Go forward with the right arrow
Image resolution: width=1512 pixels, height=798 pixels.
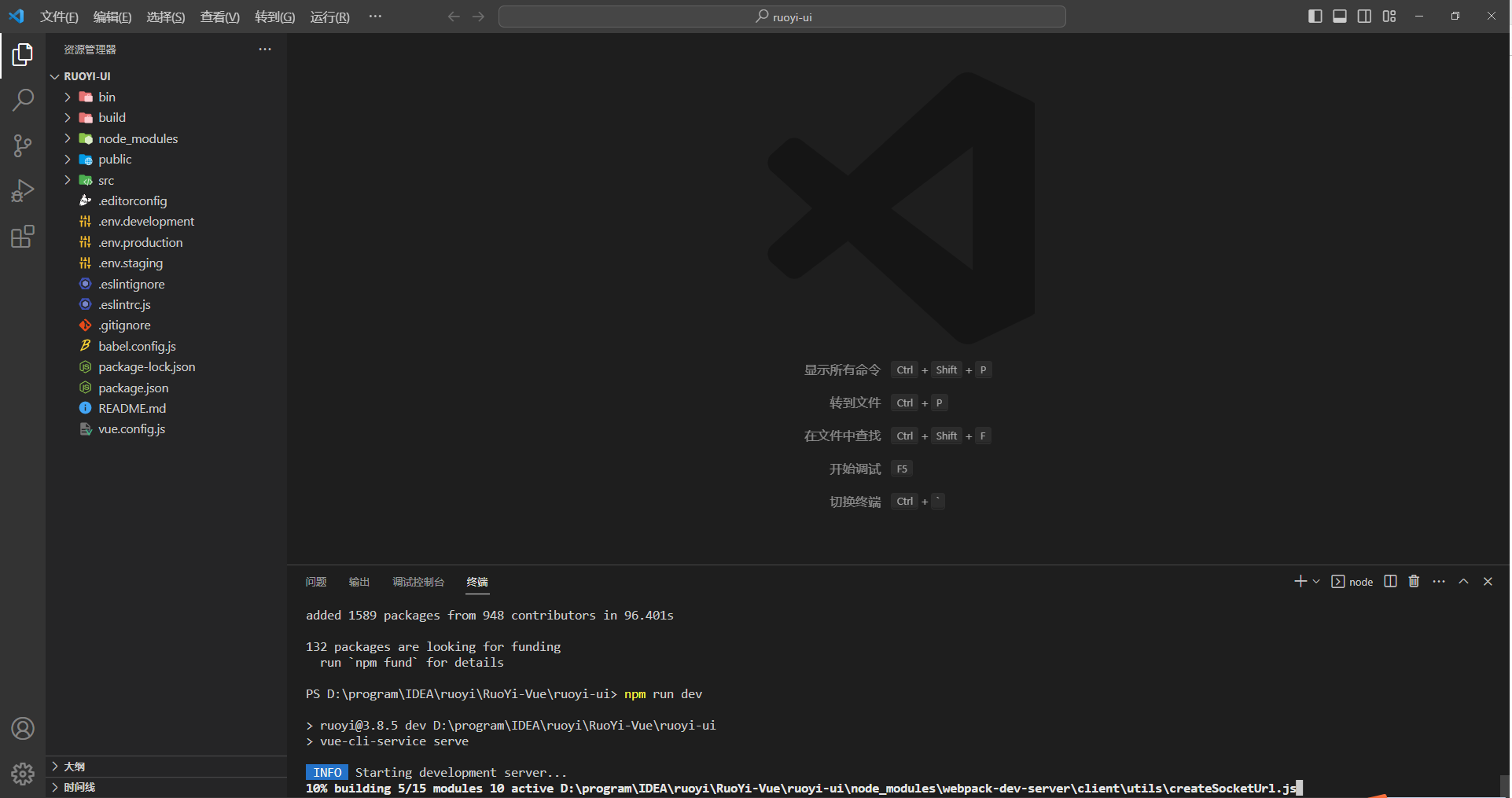pos(479,17)
